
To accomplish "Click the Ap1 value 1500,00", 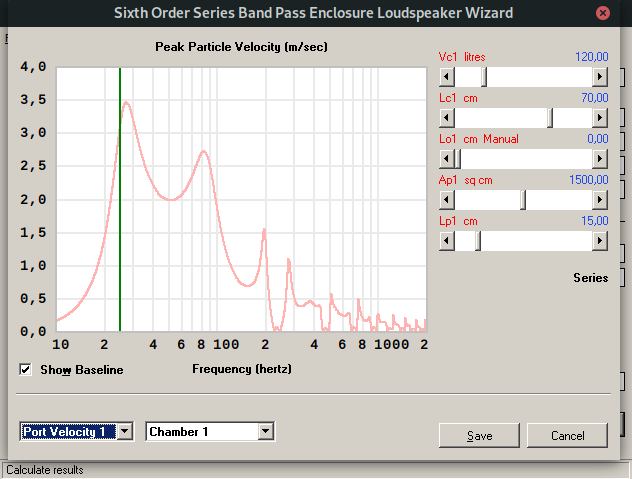I will coord(588,180).
